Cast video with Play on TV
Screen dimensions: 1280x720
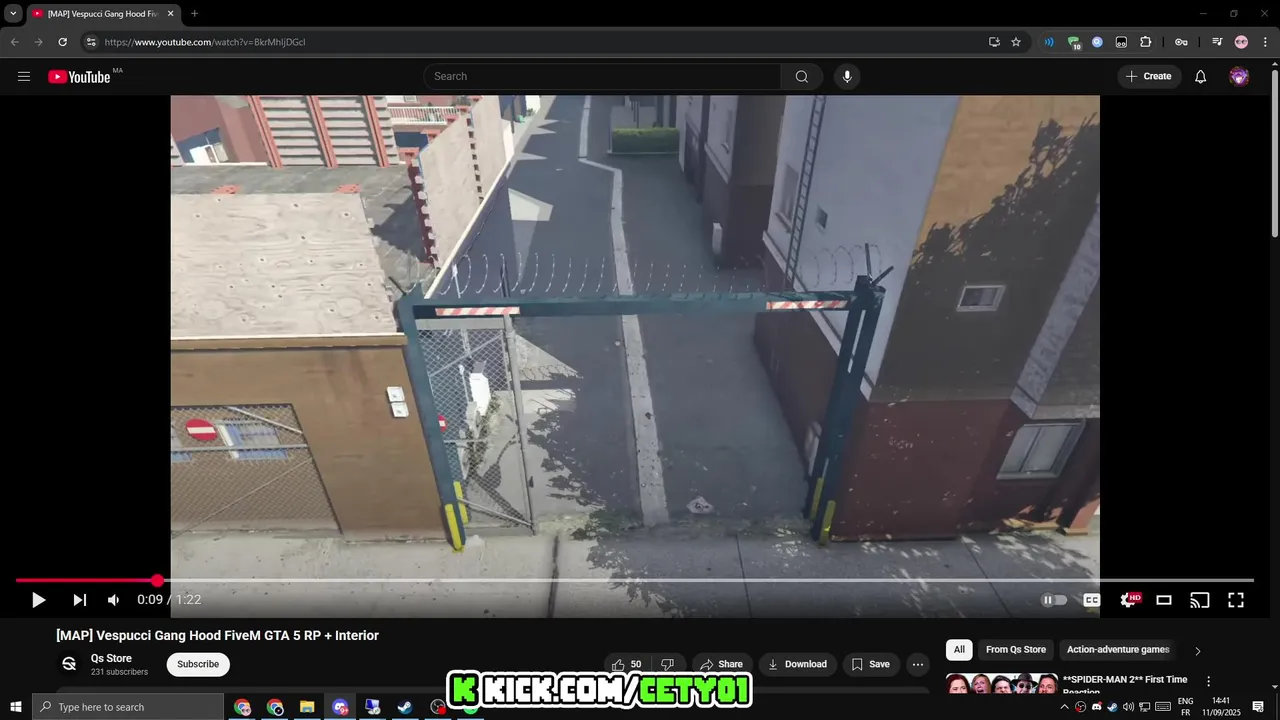(x=1200, y=600)
